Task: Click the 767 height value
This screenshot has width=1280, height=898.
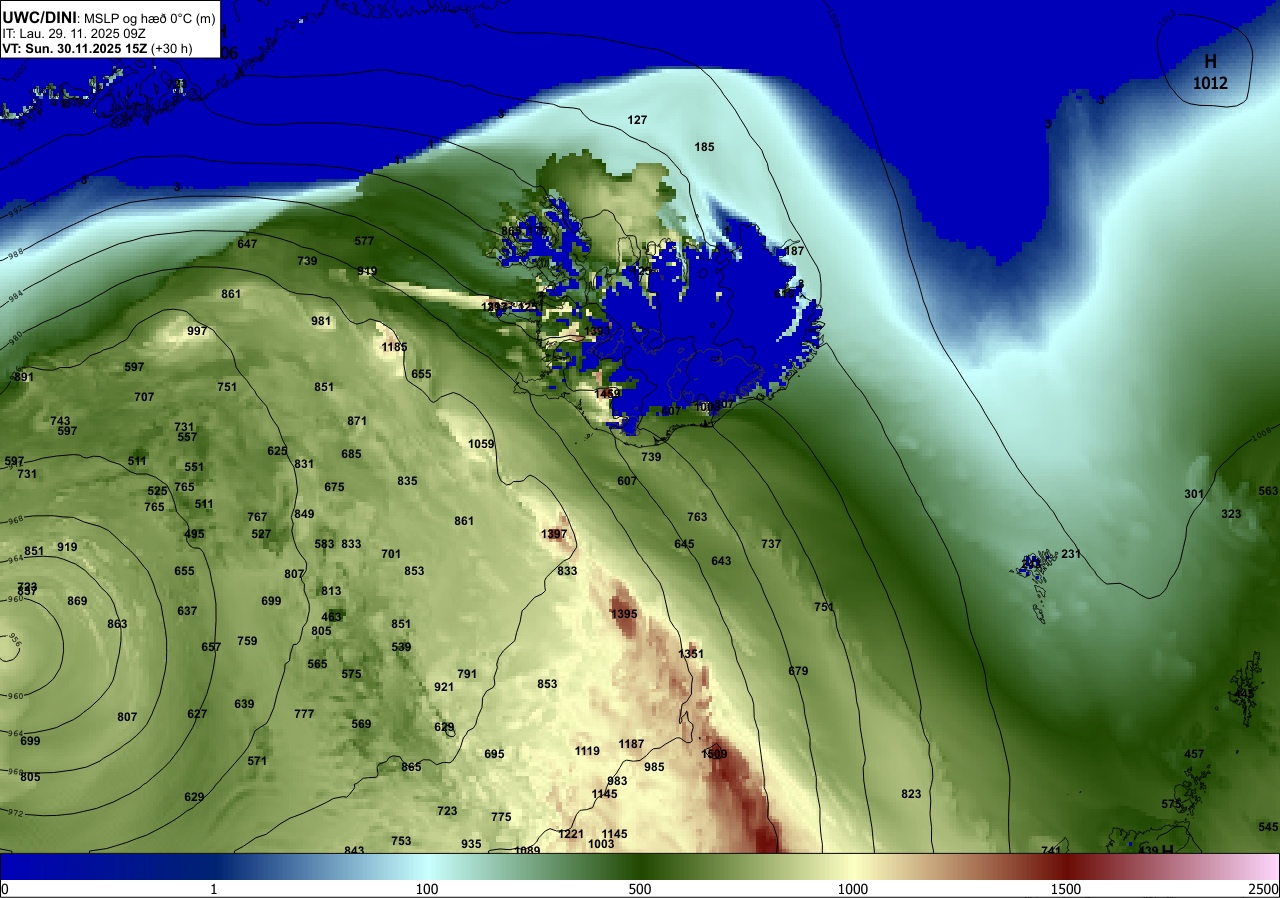Action: coord(257,517)
